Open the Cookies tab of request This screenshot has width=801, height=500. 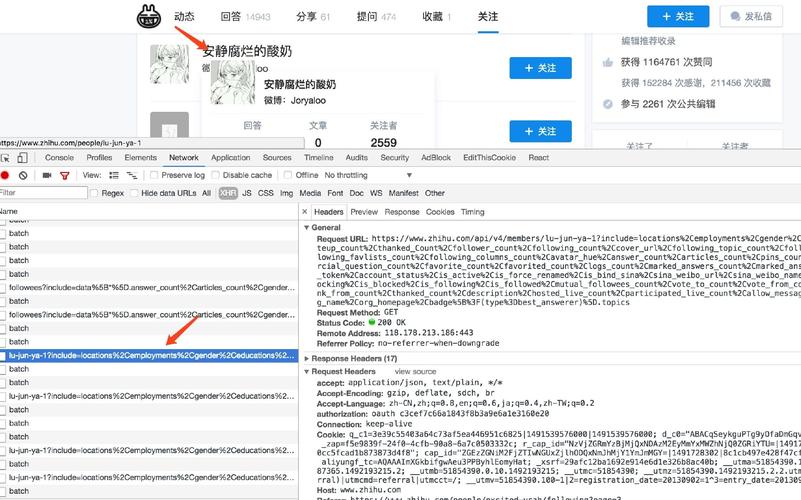(x=440, y=212)
